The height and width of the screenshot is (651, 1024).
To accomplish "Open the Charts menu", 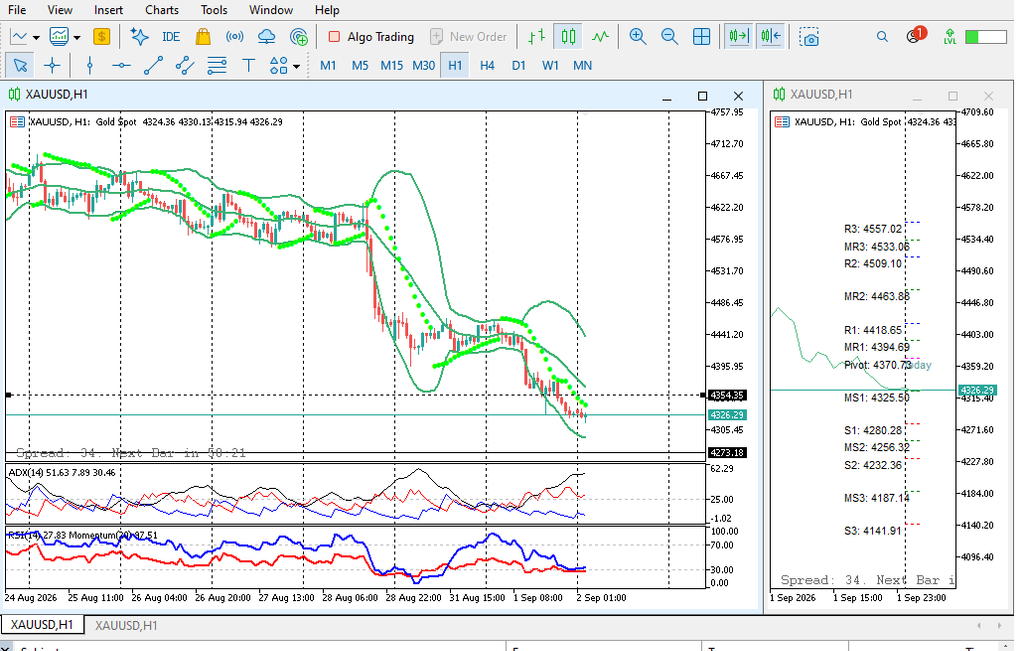I will tap(161, 10).
